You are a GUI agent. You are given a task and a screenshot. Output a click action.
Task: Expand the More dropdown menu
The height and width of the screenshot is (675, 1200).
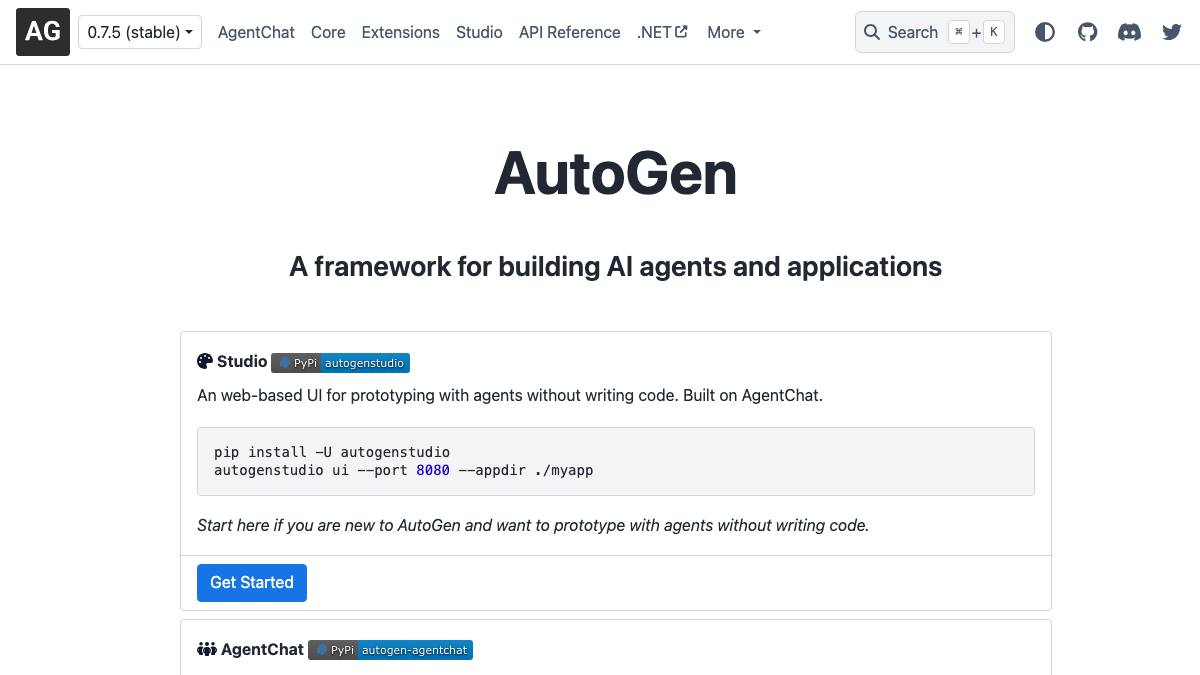click(x=733, y=32)
